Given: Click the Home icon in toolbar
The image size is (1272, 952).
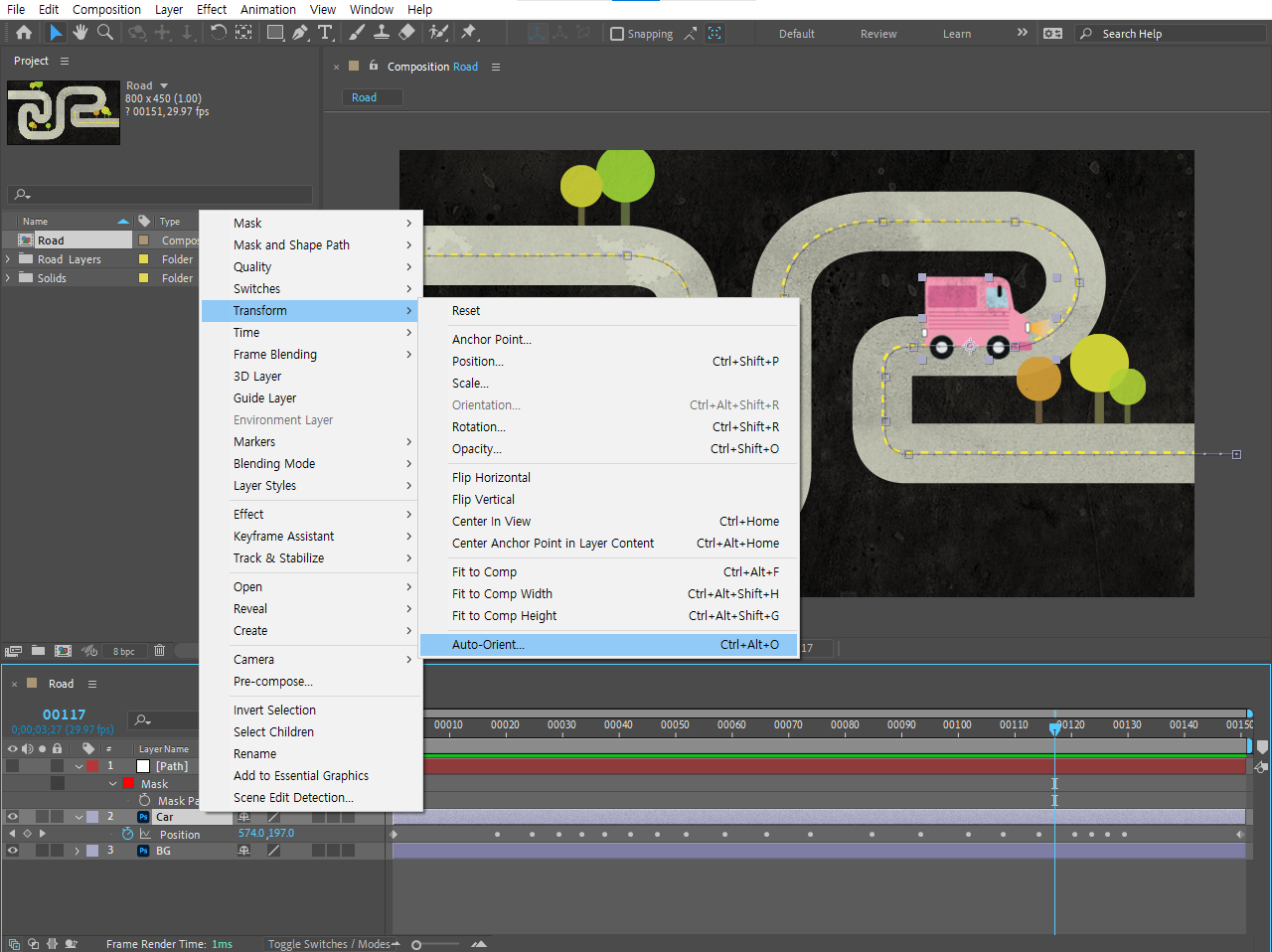Looking at the screenshot, I should tap(24, 33).
